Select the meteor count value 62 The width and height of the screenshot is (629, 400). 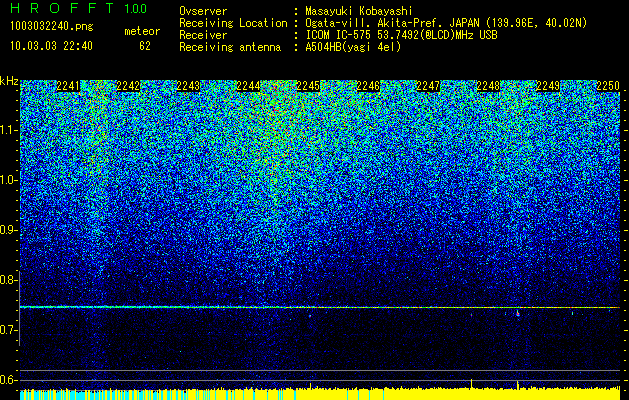click(x=145, y=46)
